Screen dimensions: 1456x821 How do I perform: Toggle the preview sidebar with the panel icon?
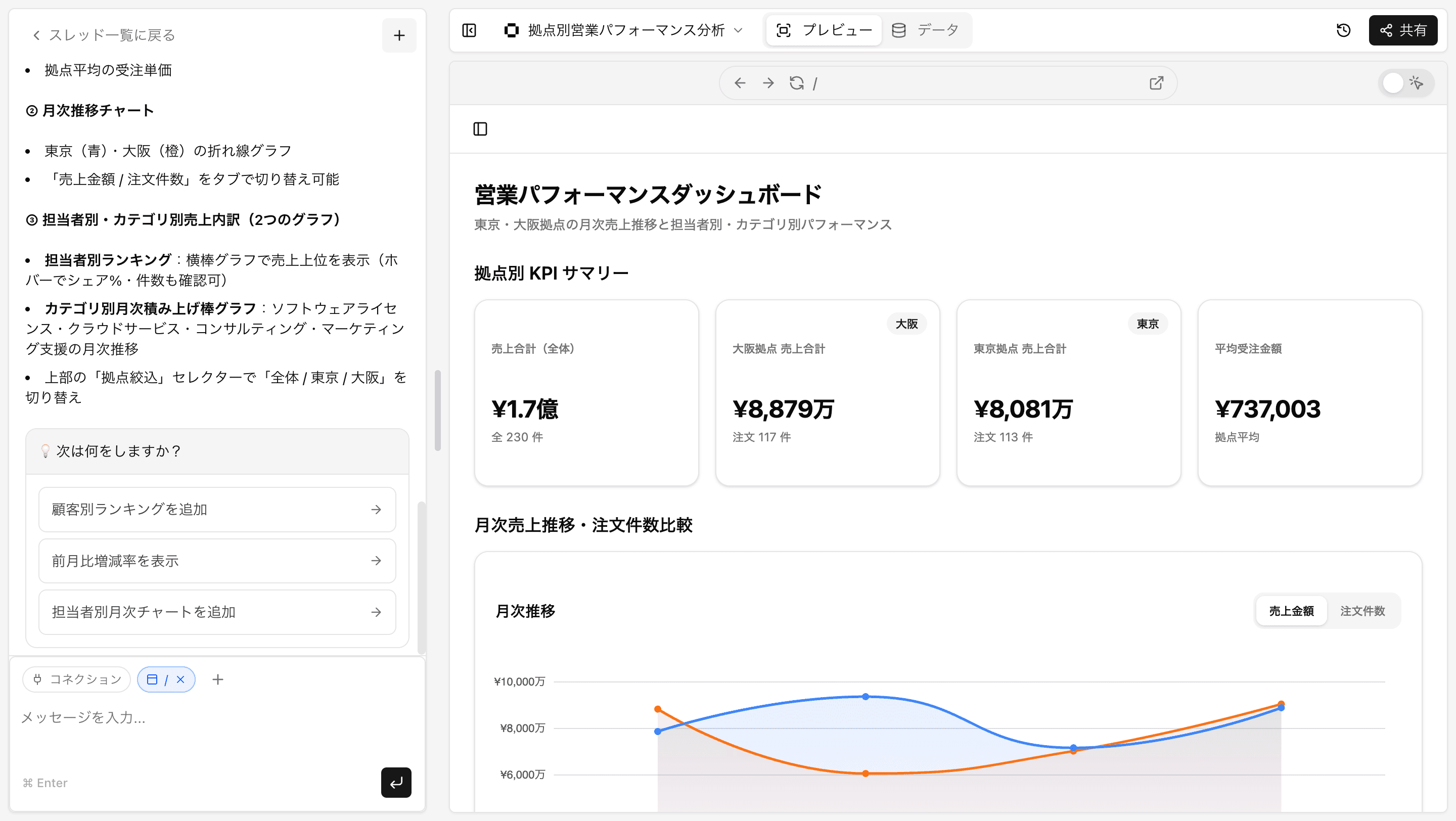click(x=480, y=129)
